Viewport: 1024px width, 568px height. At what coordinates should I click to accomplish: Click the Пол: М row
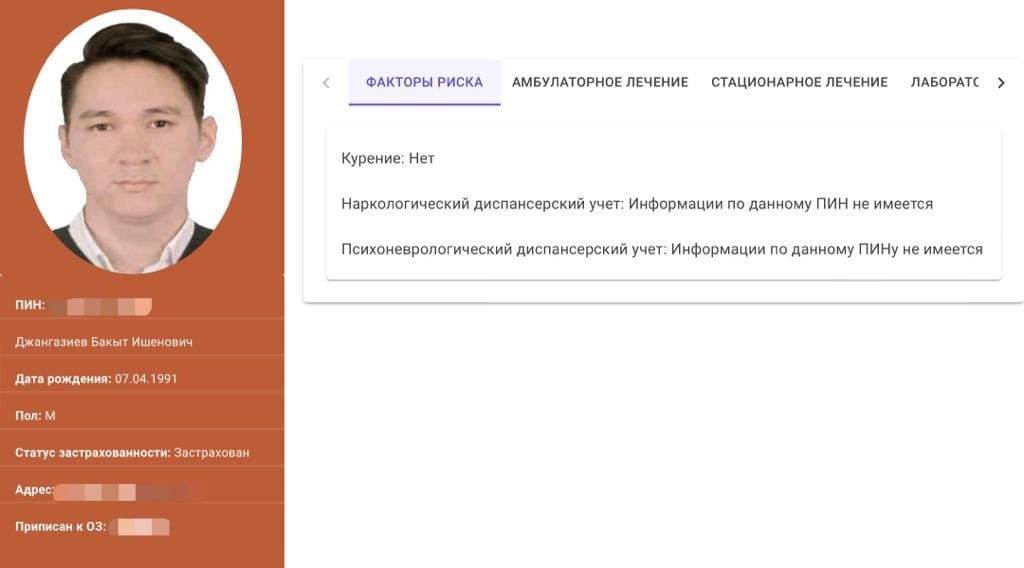click(36, 415)
